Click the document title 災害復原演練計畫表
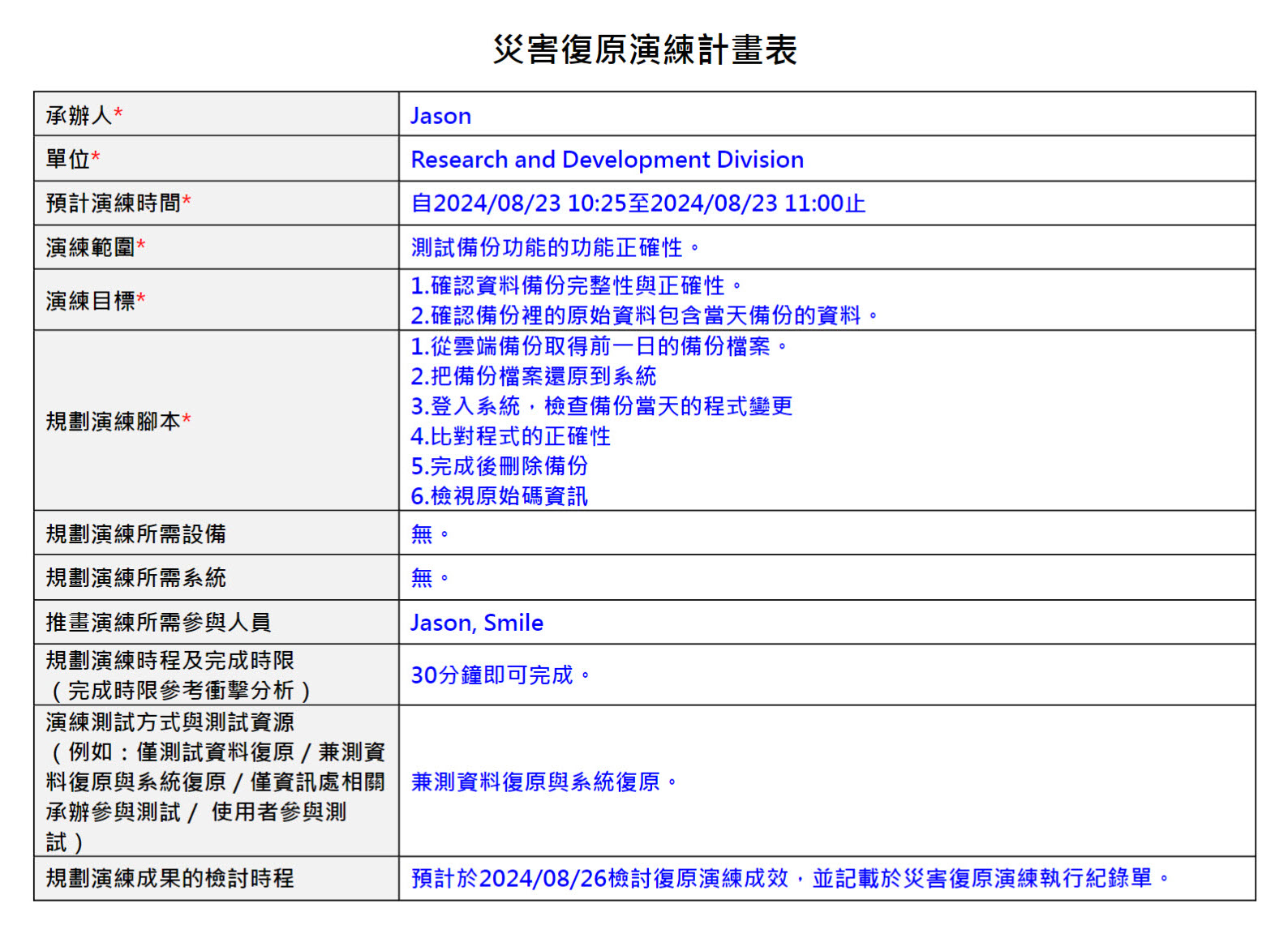Image resolution: width=1288 pixels, height=934 pixels. tap(645, 49)
